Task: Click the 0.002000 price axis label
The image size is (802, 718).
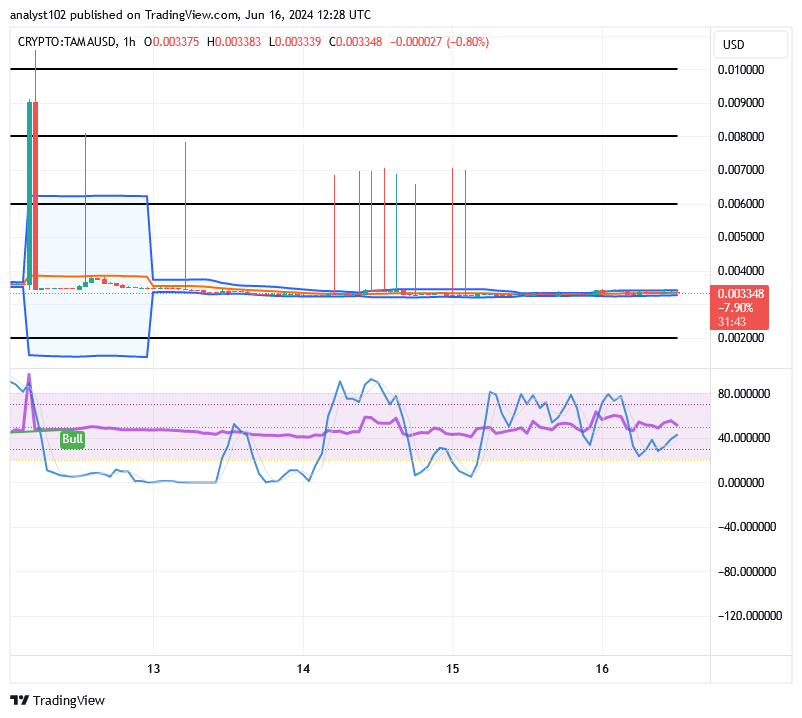Action: [x=741, y=338]
